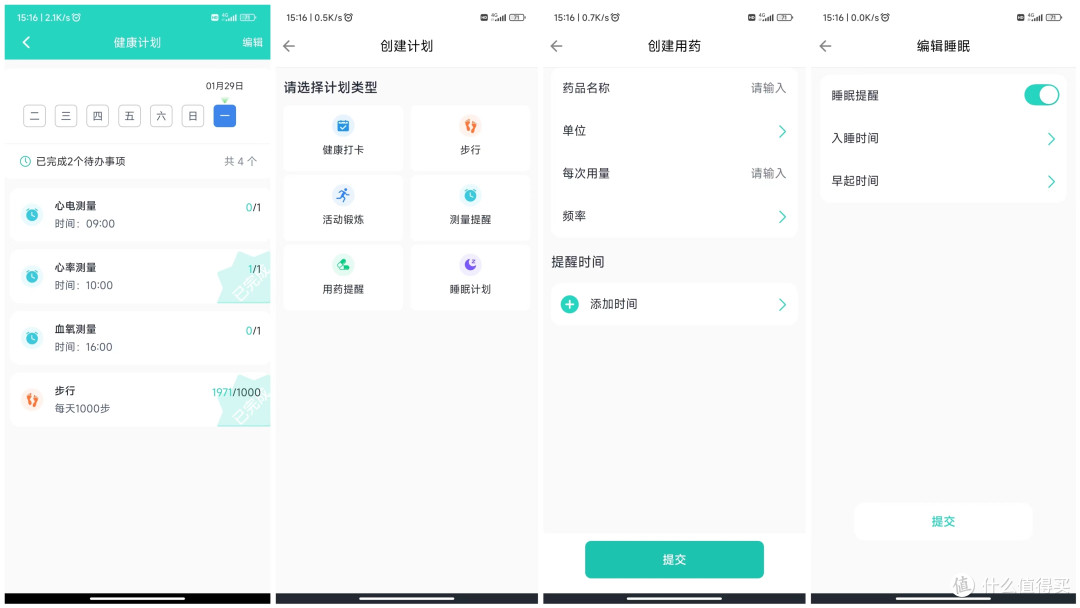Tap 提交 on the 编辑睡眠 screen

click(x=943, y=521)
